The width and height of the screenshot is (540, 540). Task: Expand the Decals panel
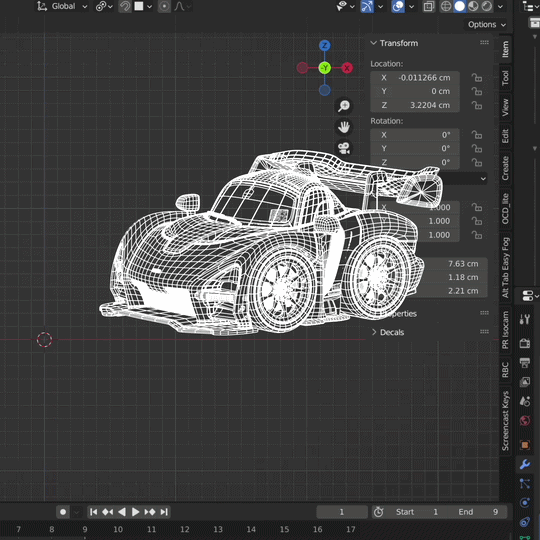[374, 332]
